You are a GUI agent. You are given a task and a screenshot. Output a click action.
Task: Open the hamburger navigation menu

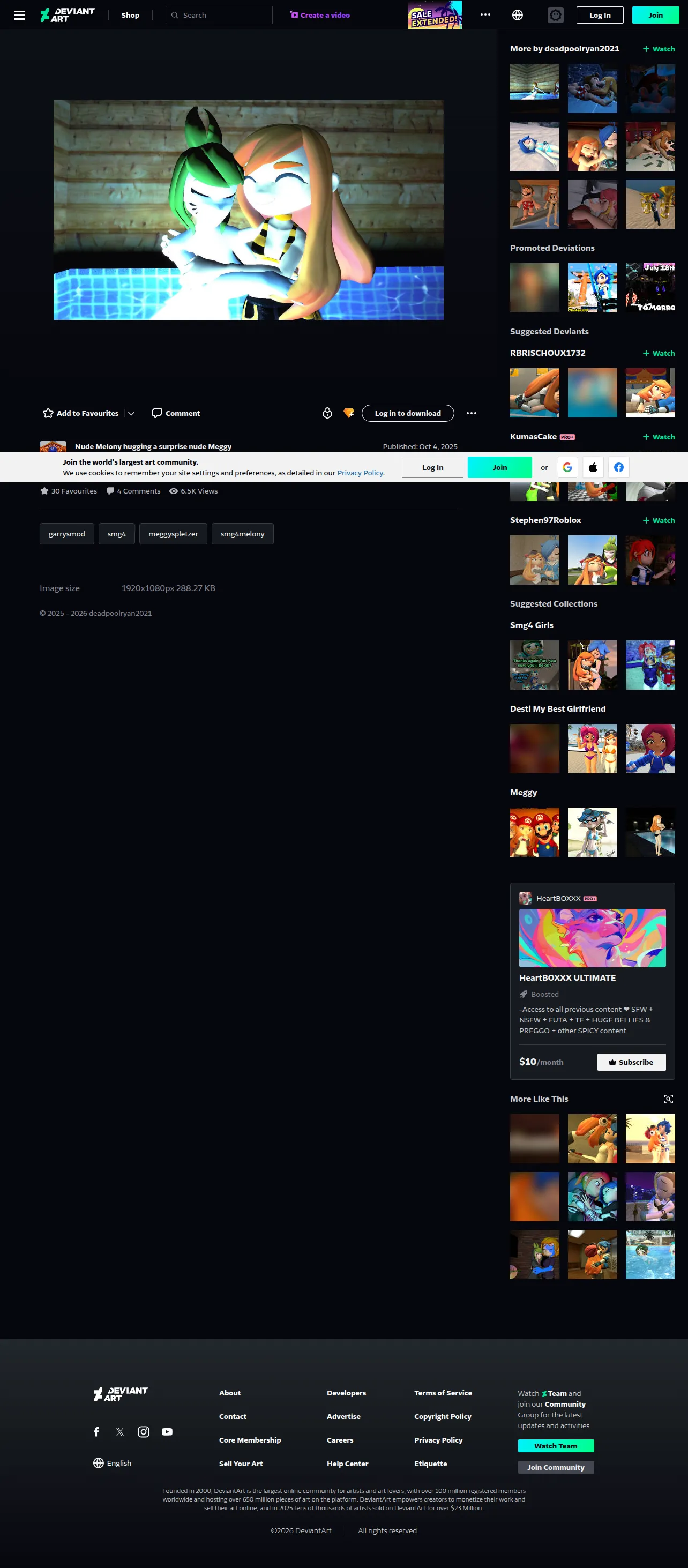(19, 15)
